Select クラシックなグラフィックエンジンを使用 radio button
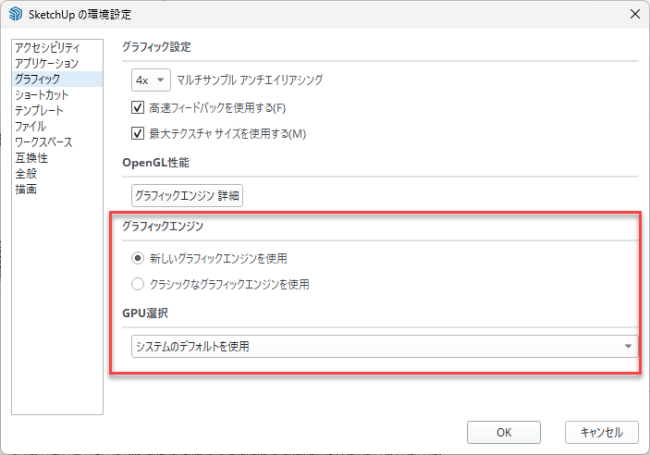This screenshot has height=455, width=650. 137,284
